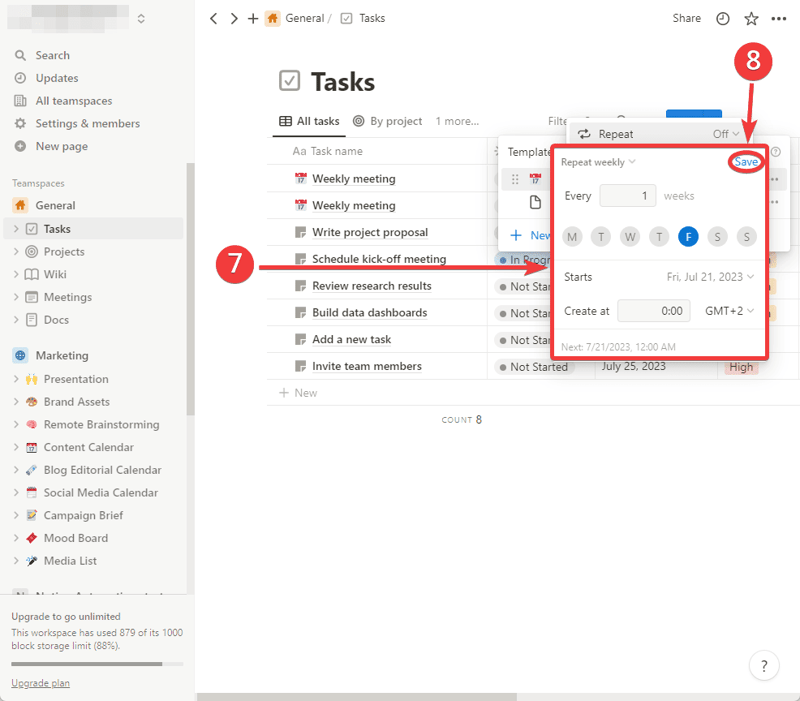
Task: Toggle Monday in the repeat days
Action: tap(572, 237)
